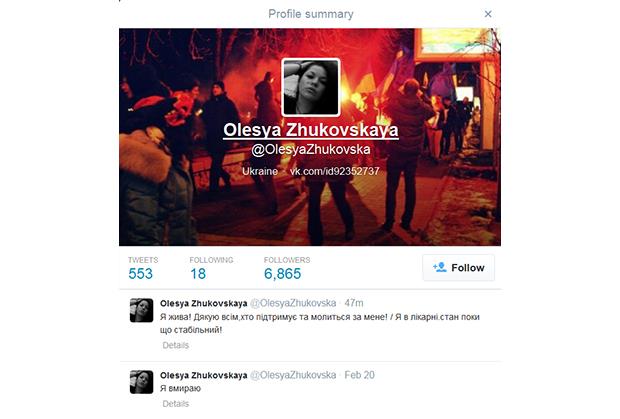
Task: Click avatar thumbnail of the 47m tweet
Action: pyautogui.click(x=142, y=310)
